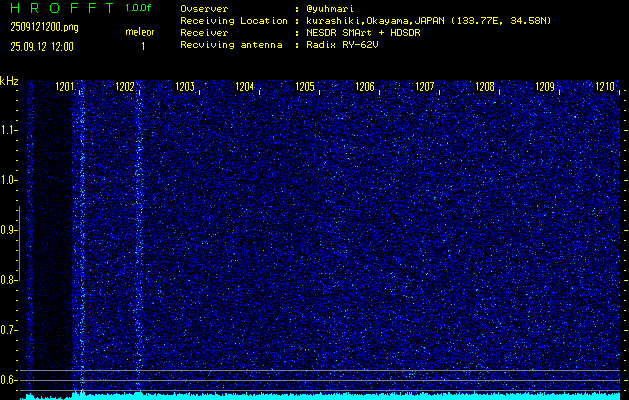Click the bright meteor echo streak after 1201
This screenshot has width=629, height=400.
[x=82, y=237]
